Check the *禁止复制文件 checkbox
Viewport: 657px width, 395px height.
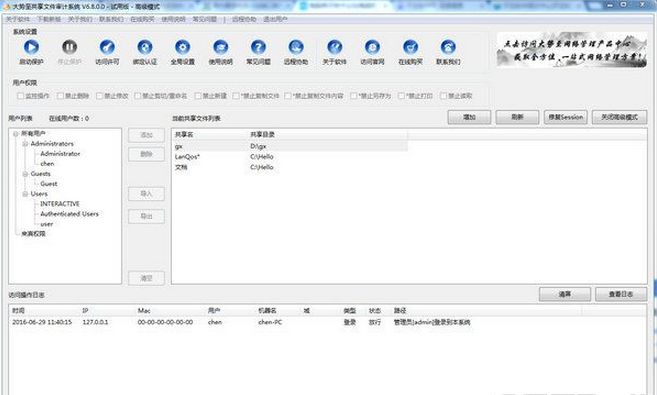pyautogui.click(x=236, y=96)
